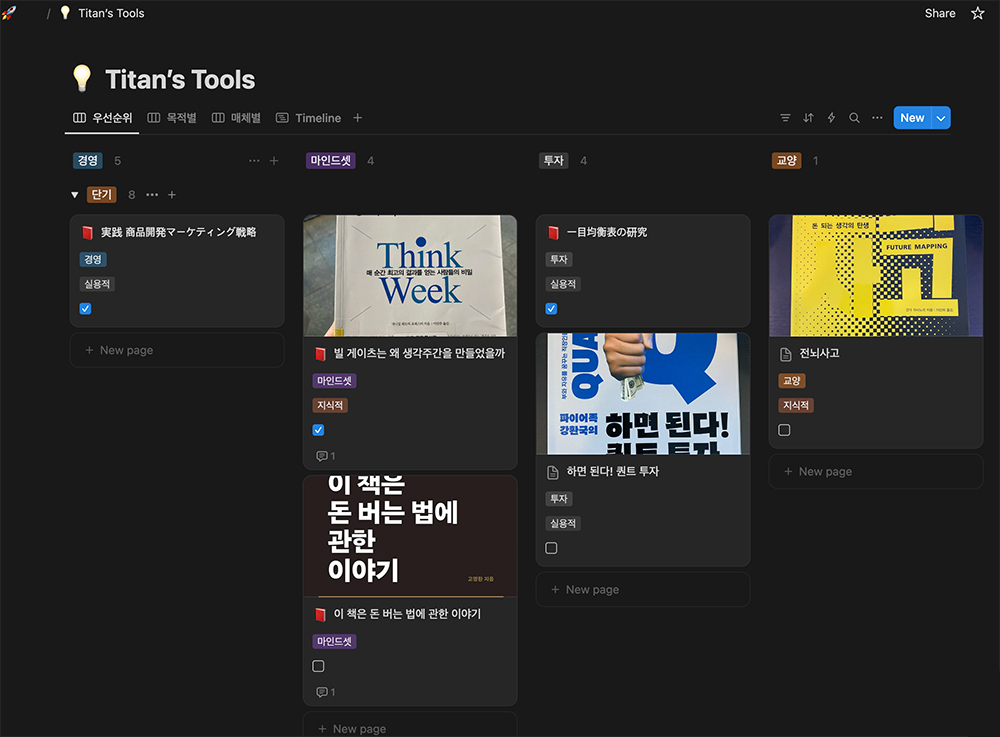This screenshot has width=1000, height=737.
Task: Check checkbox on 하면 된다! 퀀트 투자 card
Action: click(x=552, y=548)
